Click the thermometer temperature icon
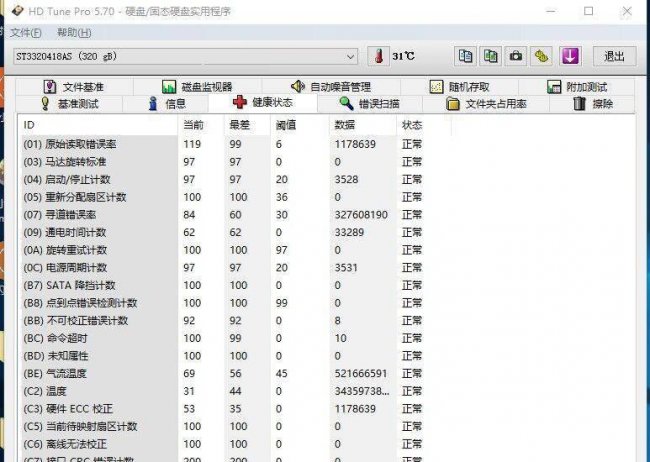This screenshot has width=650, height=462. click(x=378, y=56)
